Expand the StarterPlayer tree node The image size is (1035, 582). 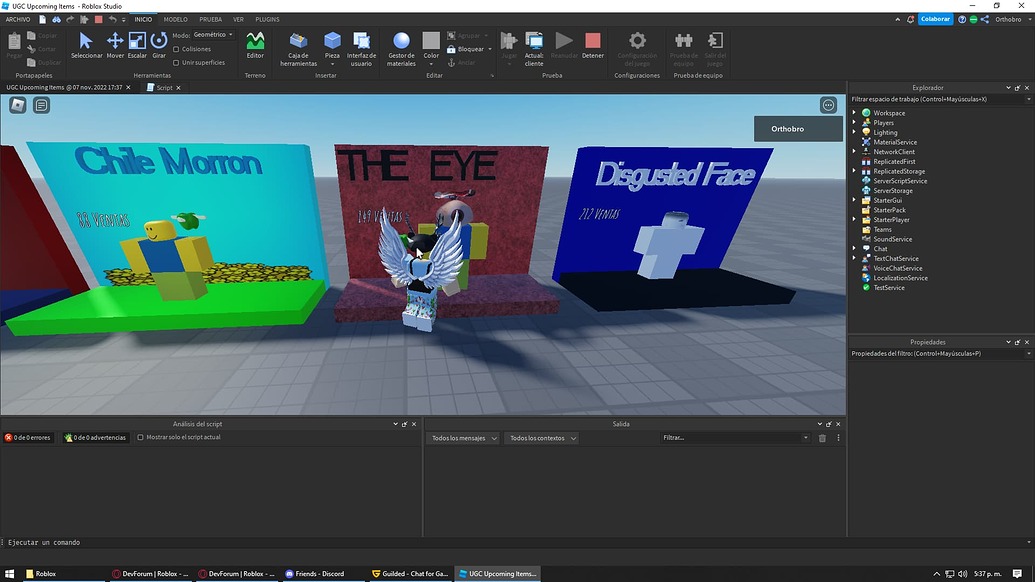854,220
